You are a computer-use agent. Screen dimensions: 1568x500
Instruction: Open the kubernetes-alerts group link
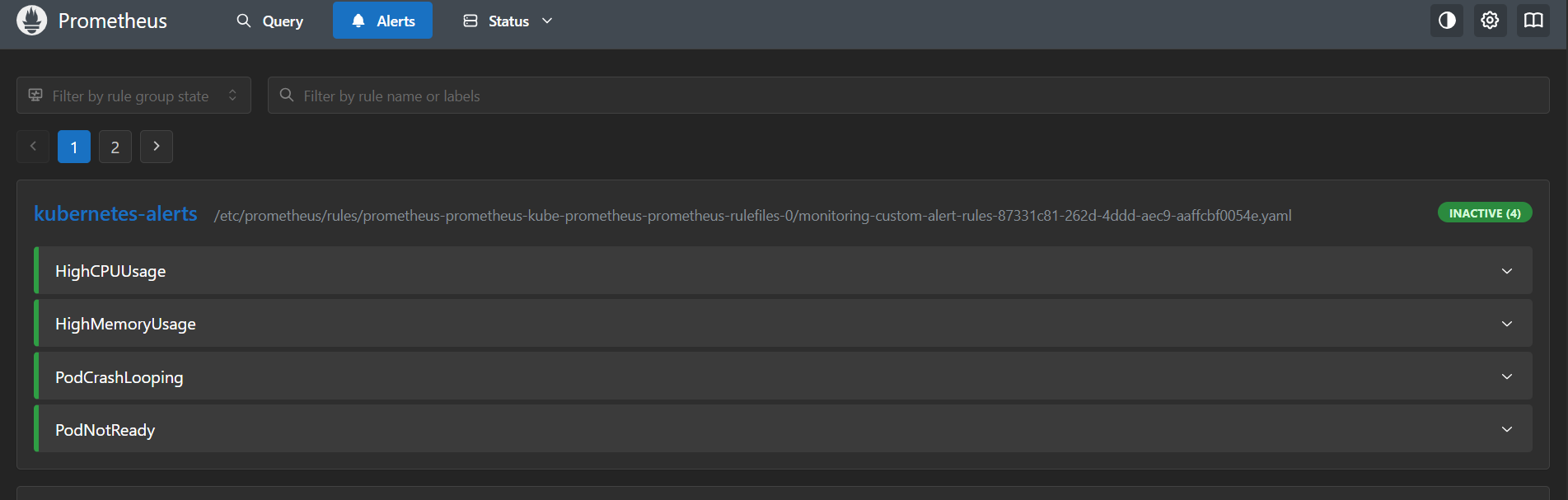(x=115, y=214)
